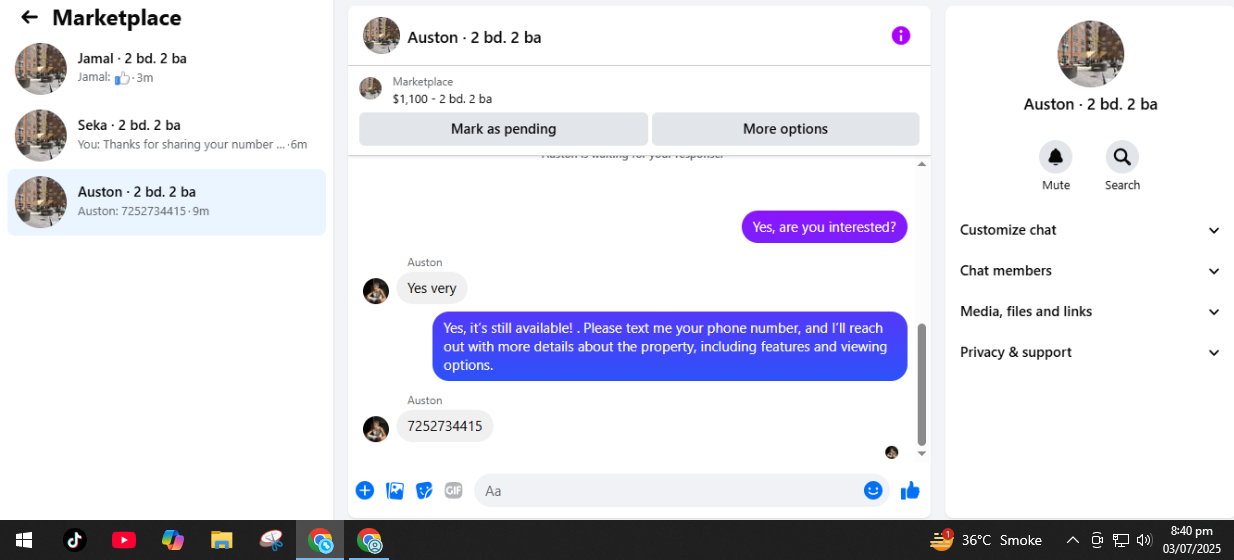Choose a sticker icon
The image size is (1234, 560).
[x=424, y=490]
